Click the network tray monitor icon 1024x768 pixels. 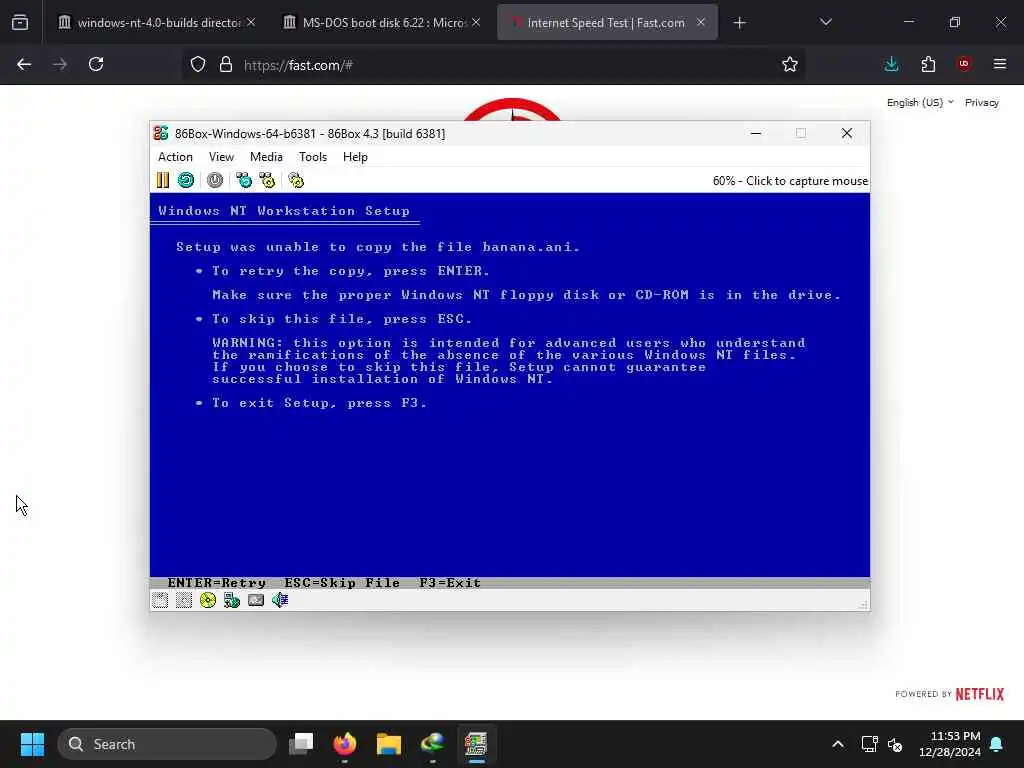[869, 744]
